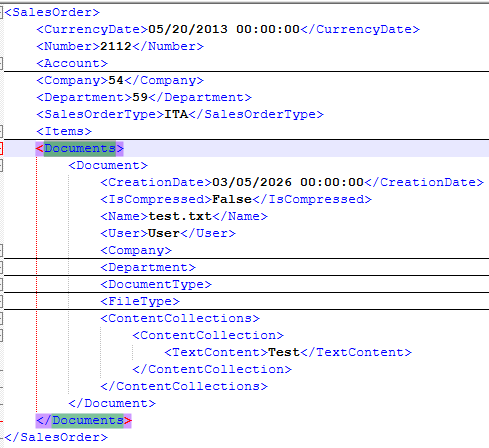The width and height of the screenshot is (489, 448).
Task: Click the opening SalesOrderType tag
Action: (100, 114)
